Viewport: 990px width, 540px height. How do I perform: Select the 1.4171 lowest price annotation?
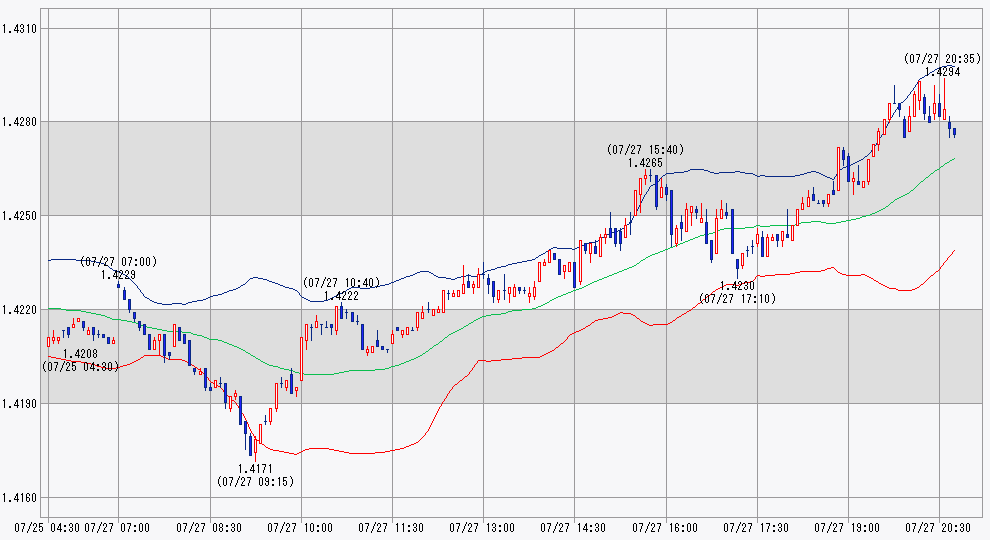coord(255,469)
